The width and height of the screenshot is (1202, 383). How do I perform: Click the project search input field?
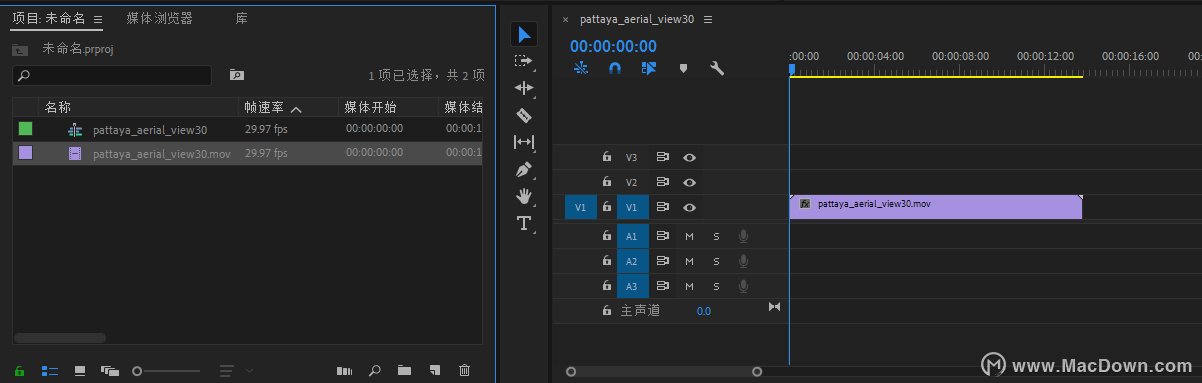point(112,75)
